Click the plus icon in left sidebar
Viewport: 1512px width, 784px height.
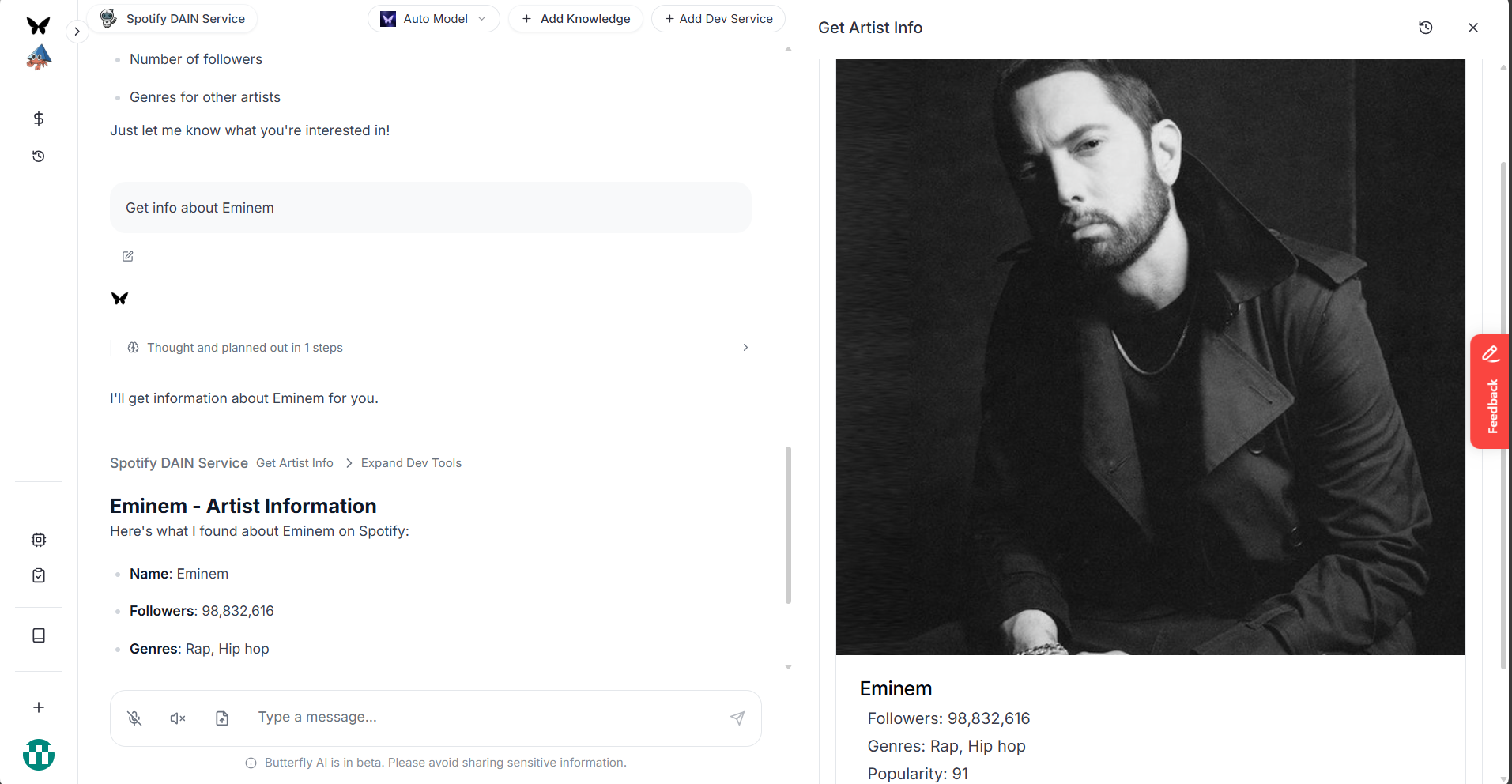point(39,707)
